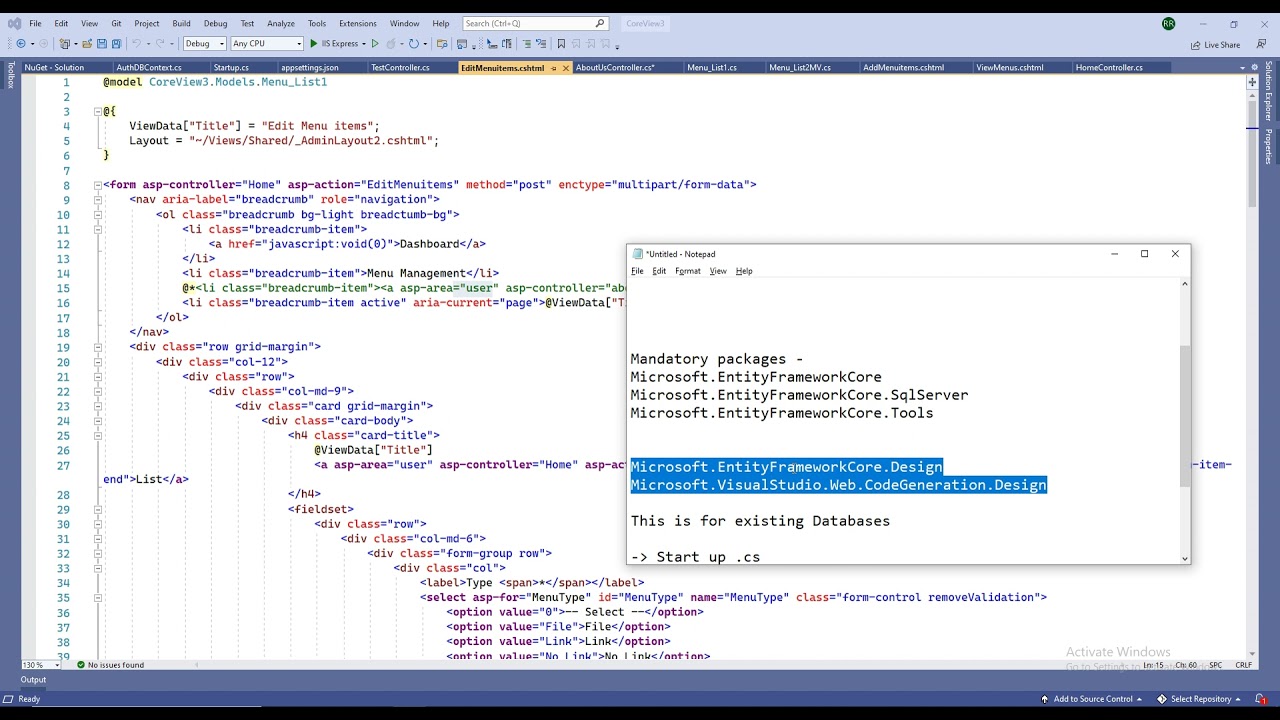The image size is (1280, 720).
Task: Open the RR account profile badge
Action: pos(1168,24)
